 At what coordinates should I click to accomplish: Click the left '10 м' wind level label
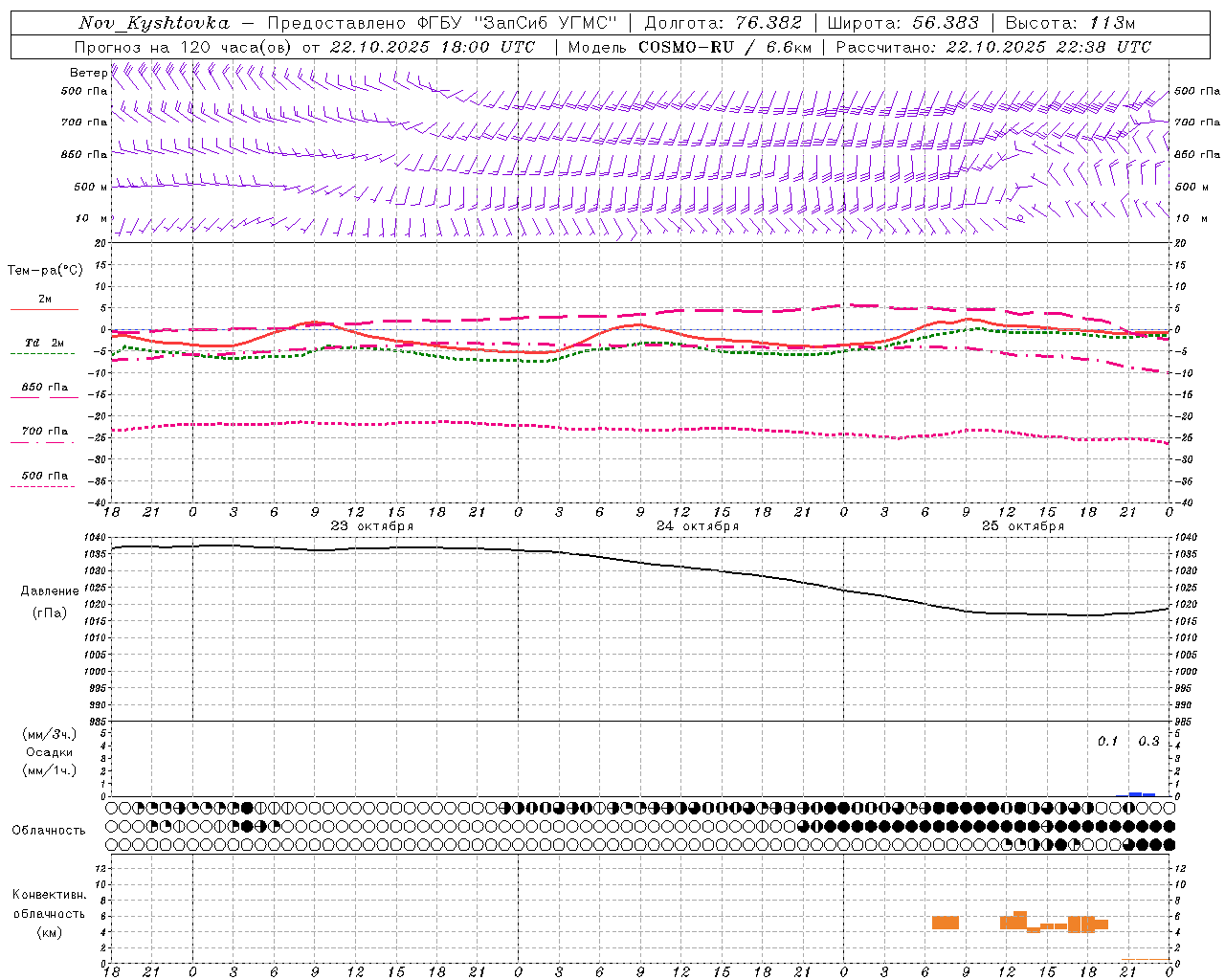(x=92, y=219)
